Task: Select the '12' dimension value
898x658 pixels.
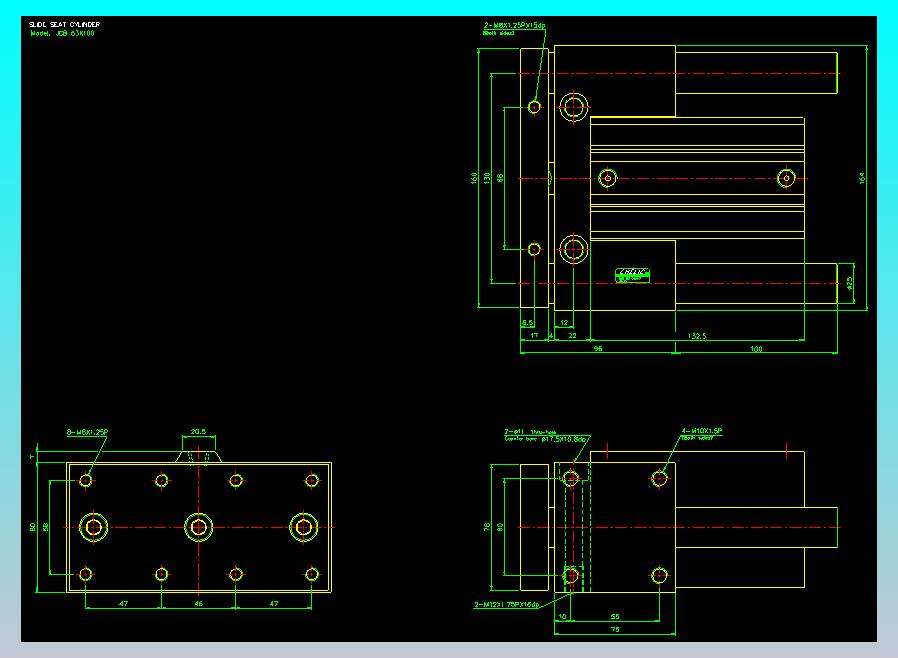Action: tap(564, 322)
